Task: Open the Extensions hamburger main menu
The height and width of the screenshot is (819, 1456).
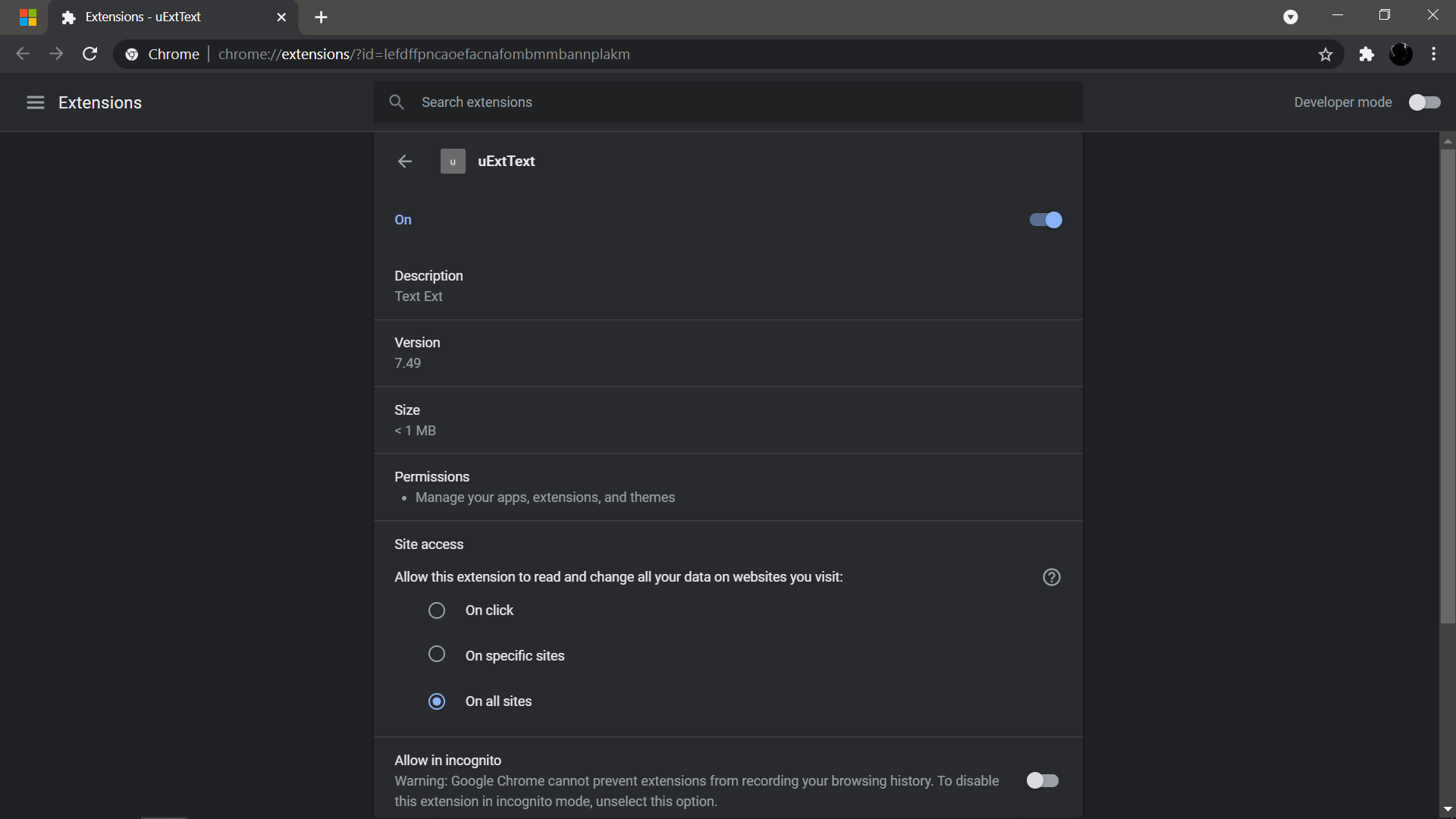Action: coord(36,102)
